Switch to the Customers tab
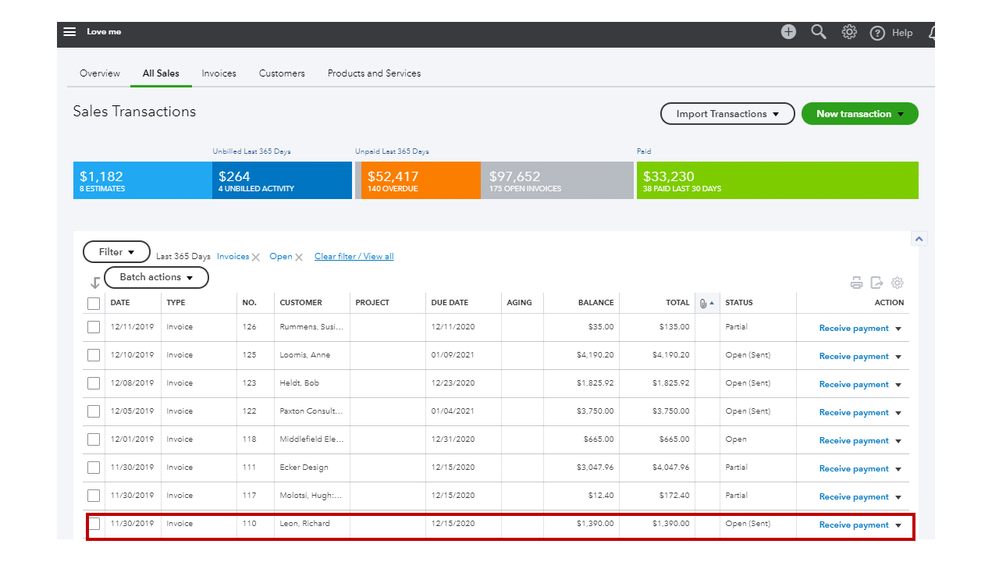999x562 pixels. (281, 73)
